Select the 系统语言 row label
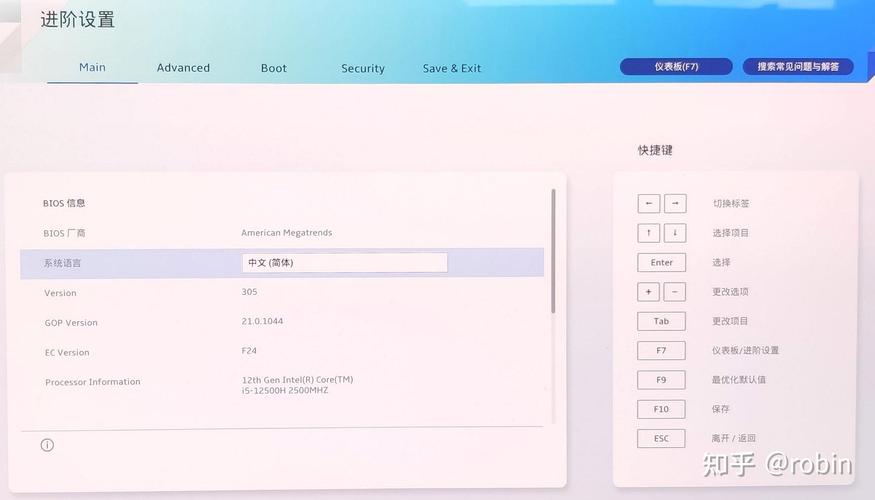This screenshot has height=500, width=875. [62, 263]
